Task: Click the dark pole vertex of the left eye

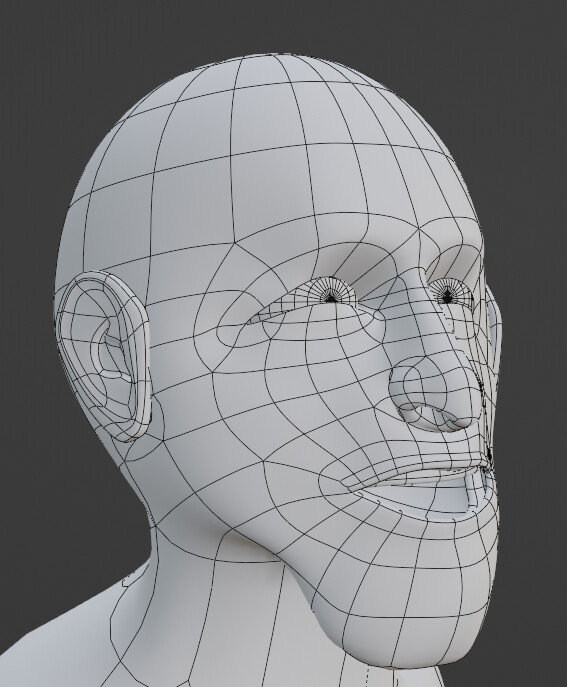Action: click(x=331, y=298)
